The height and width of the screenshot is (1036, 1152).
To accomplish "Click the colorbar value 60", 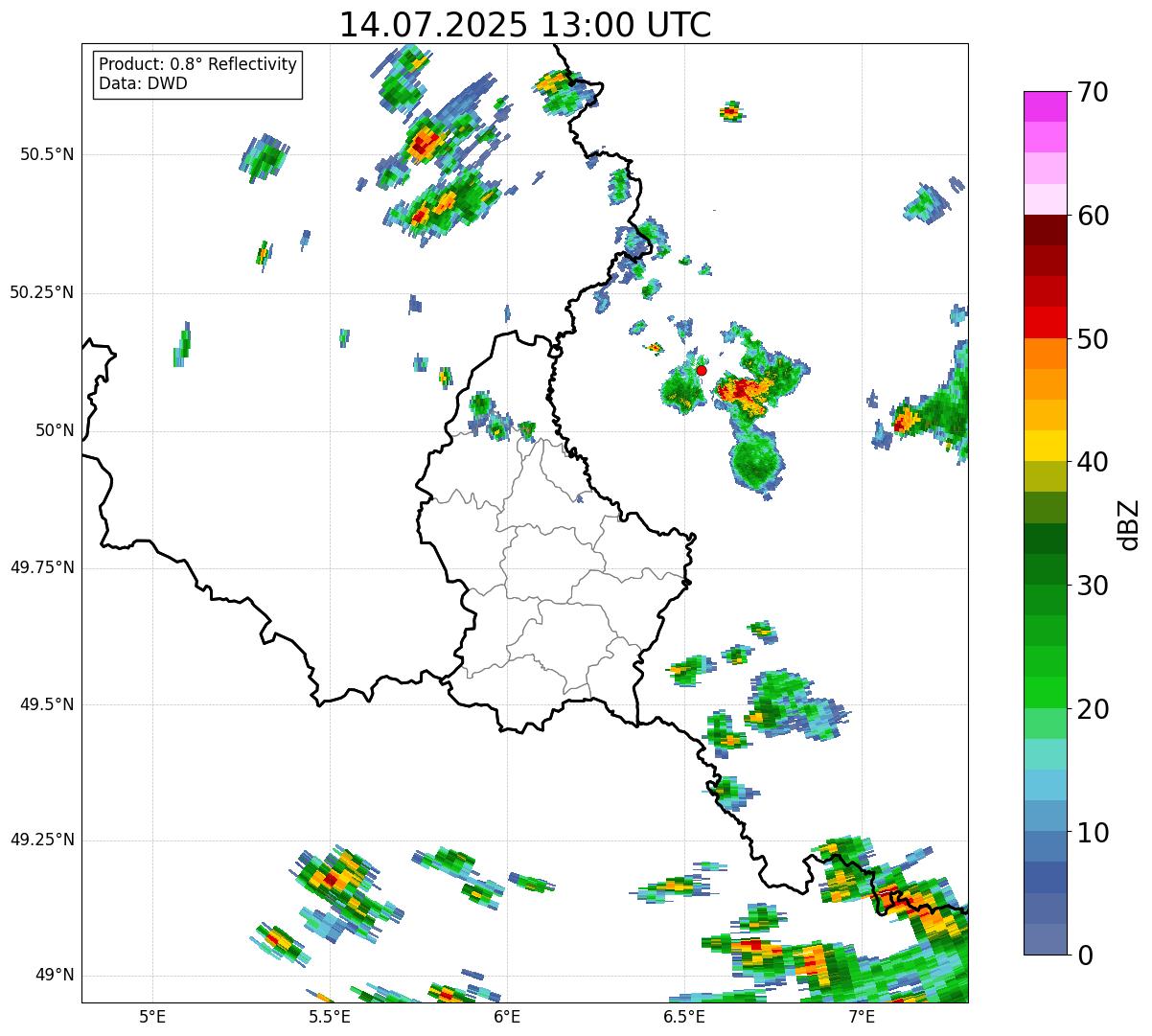I will (1093, 216).
